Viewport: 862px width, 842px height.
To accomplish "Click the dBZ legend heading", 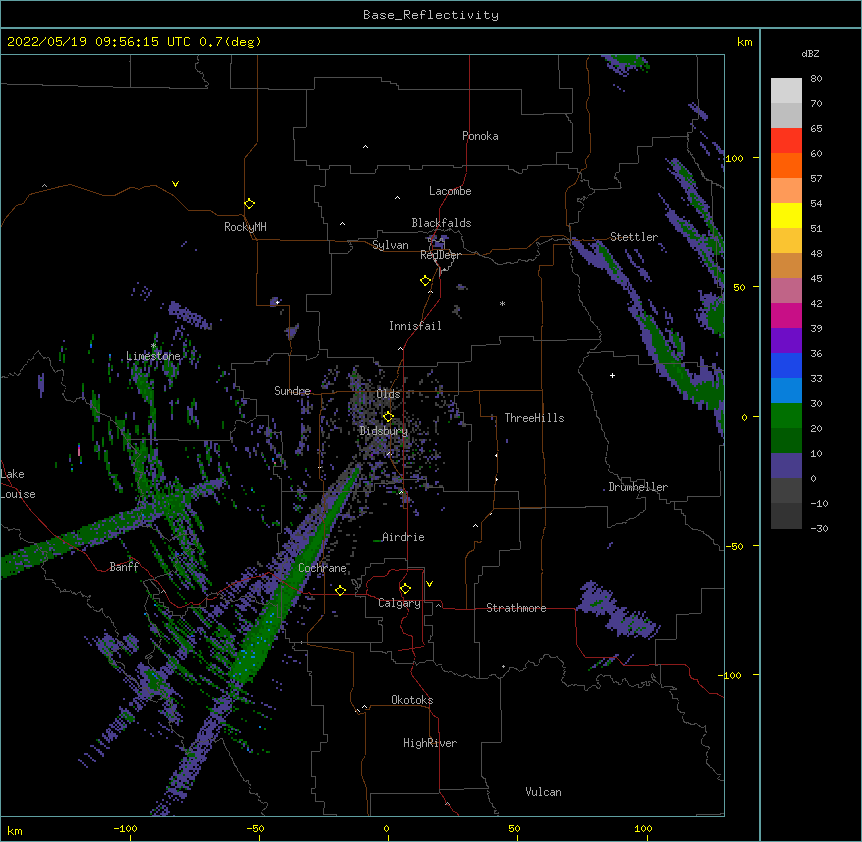I will tap(810, 54).
